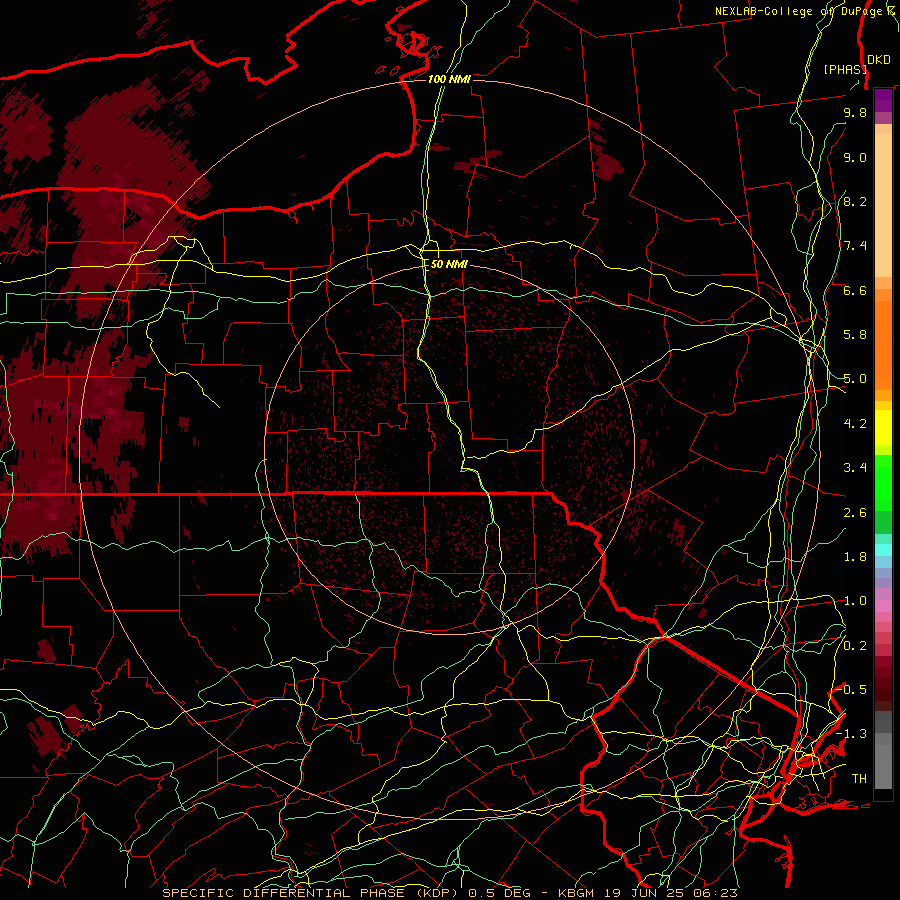Click the 3.4 scale value
900x900 pixels.
[x=855, y=468]
